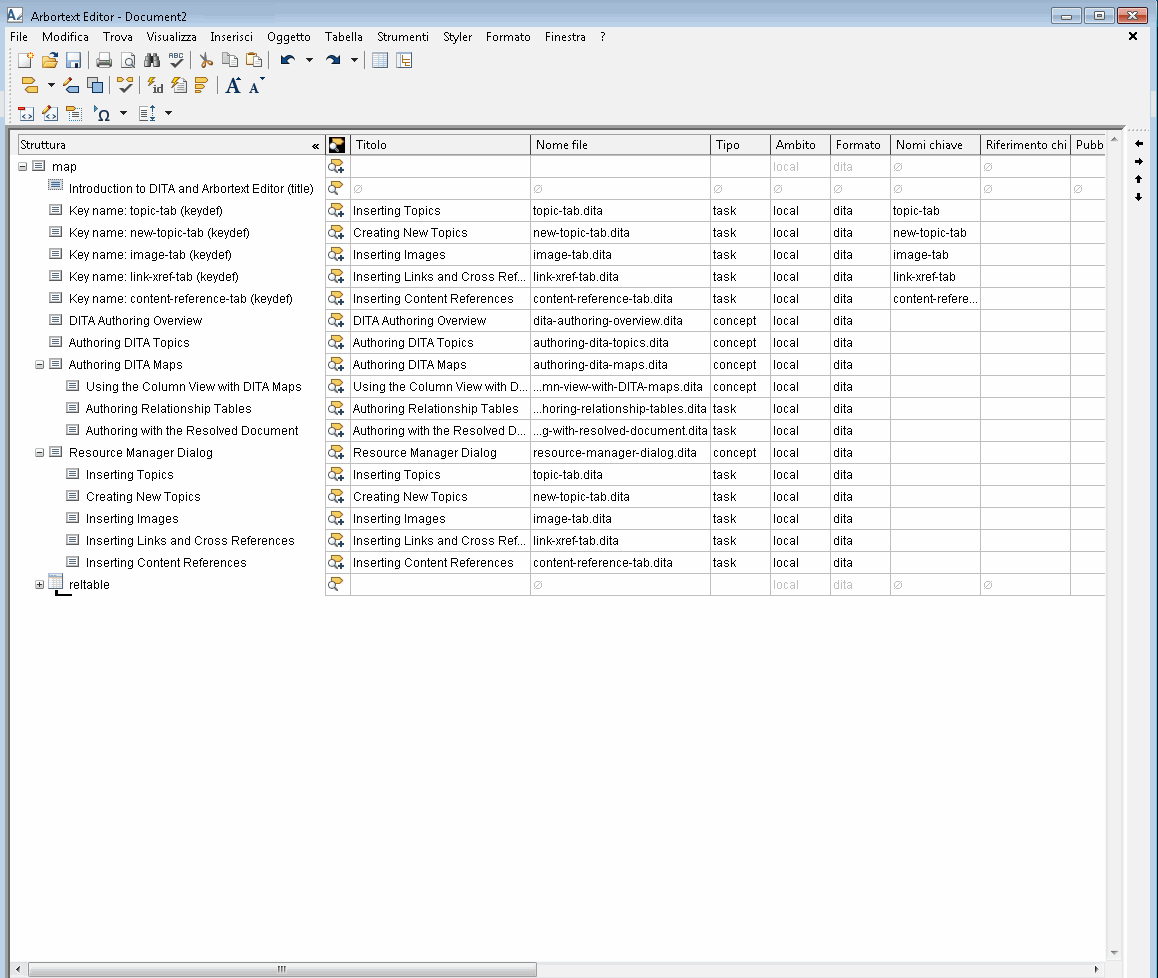Click the Nomi chiave column header
This screenshot has height=978, width=1158.
pos(935,145)
